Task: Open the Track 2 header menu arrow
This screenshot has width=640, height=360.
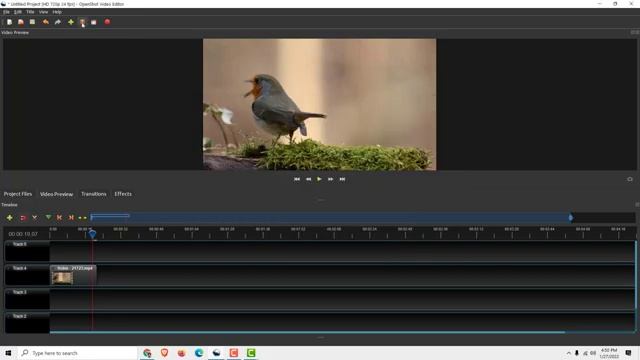Action: pyautogui.click(x=9, y=316)
